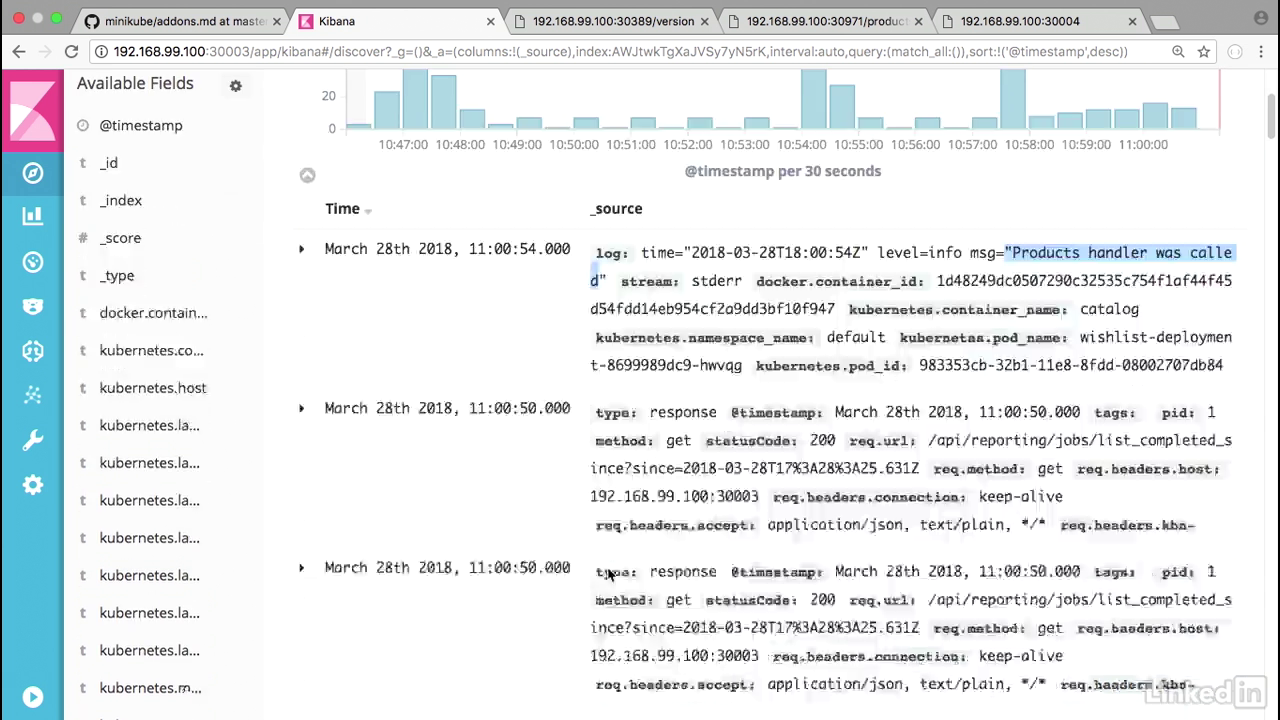Click the site info icon in address bar
Image resolution: width=1280 pixels, height=720 pixels.
click(102, 52)
